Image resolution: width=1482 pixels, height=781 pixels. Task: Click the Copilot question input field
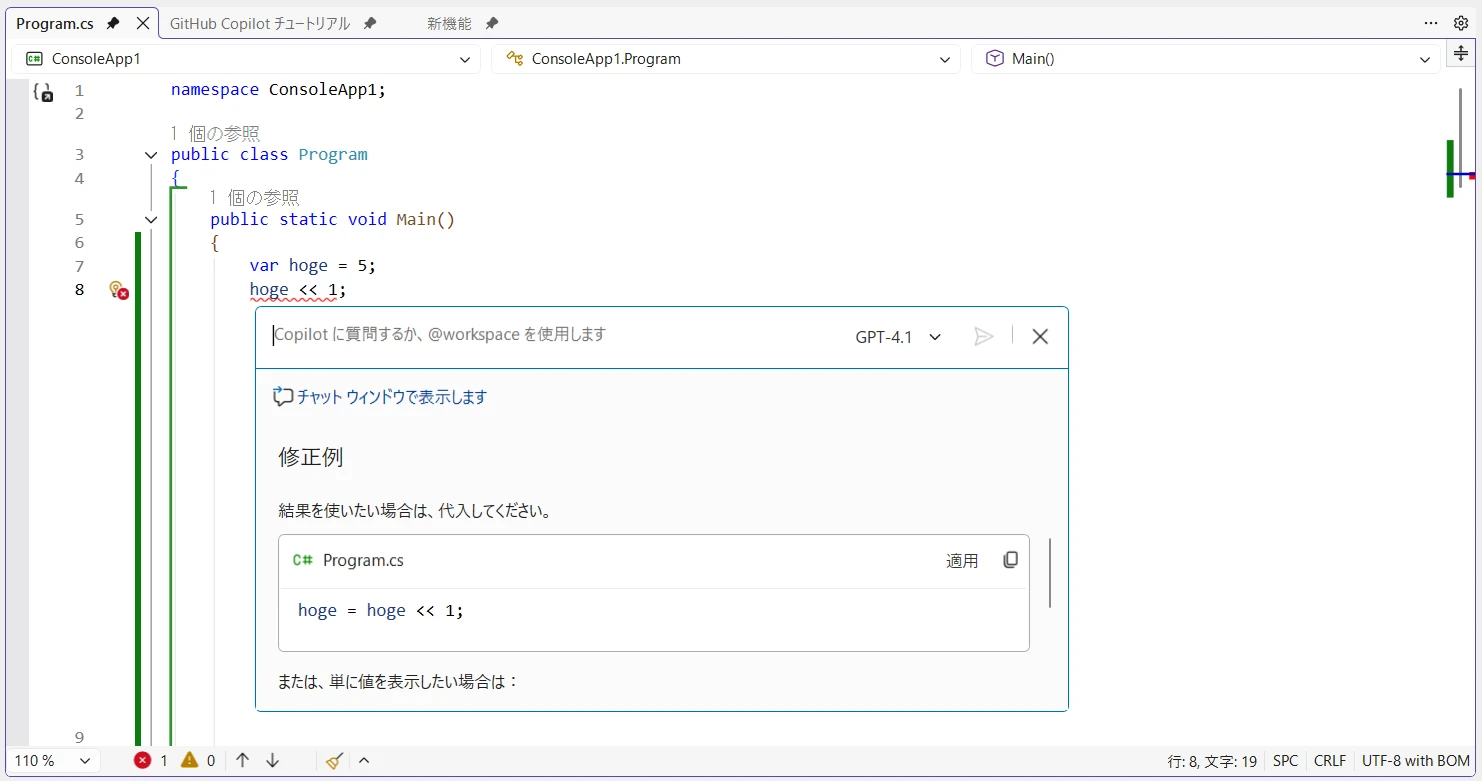tap(550, 335)
